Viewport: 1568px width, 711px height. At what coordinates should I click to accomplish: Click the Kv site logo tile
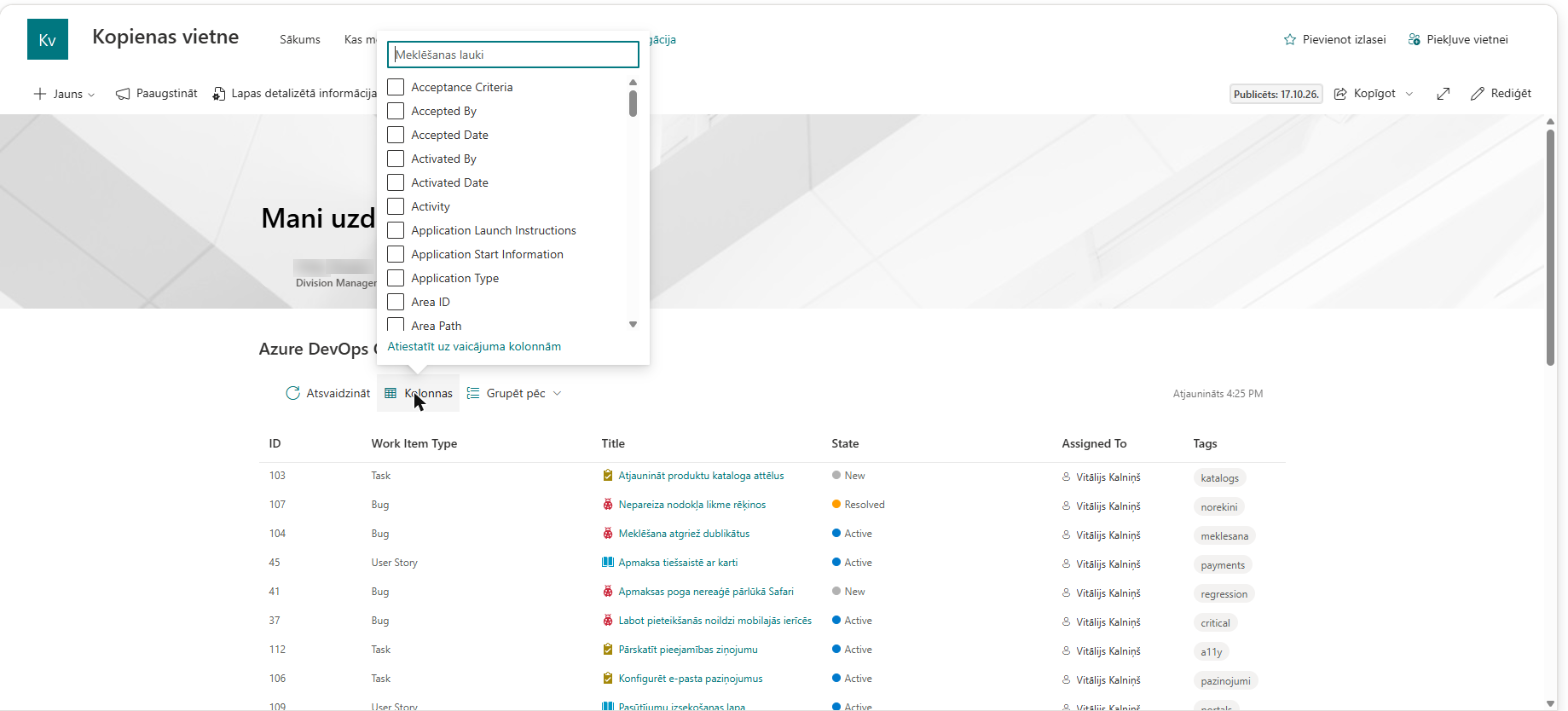click(x=47, y=40)
